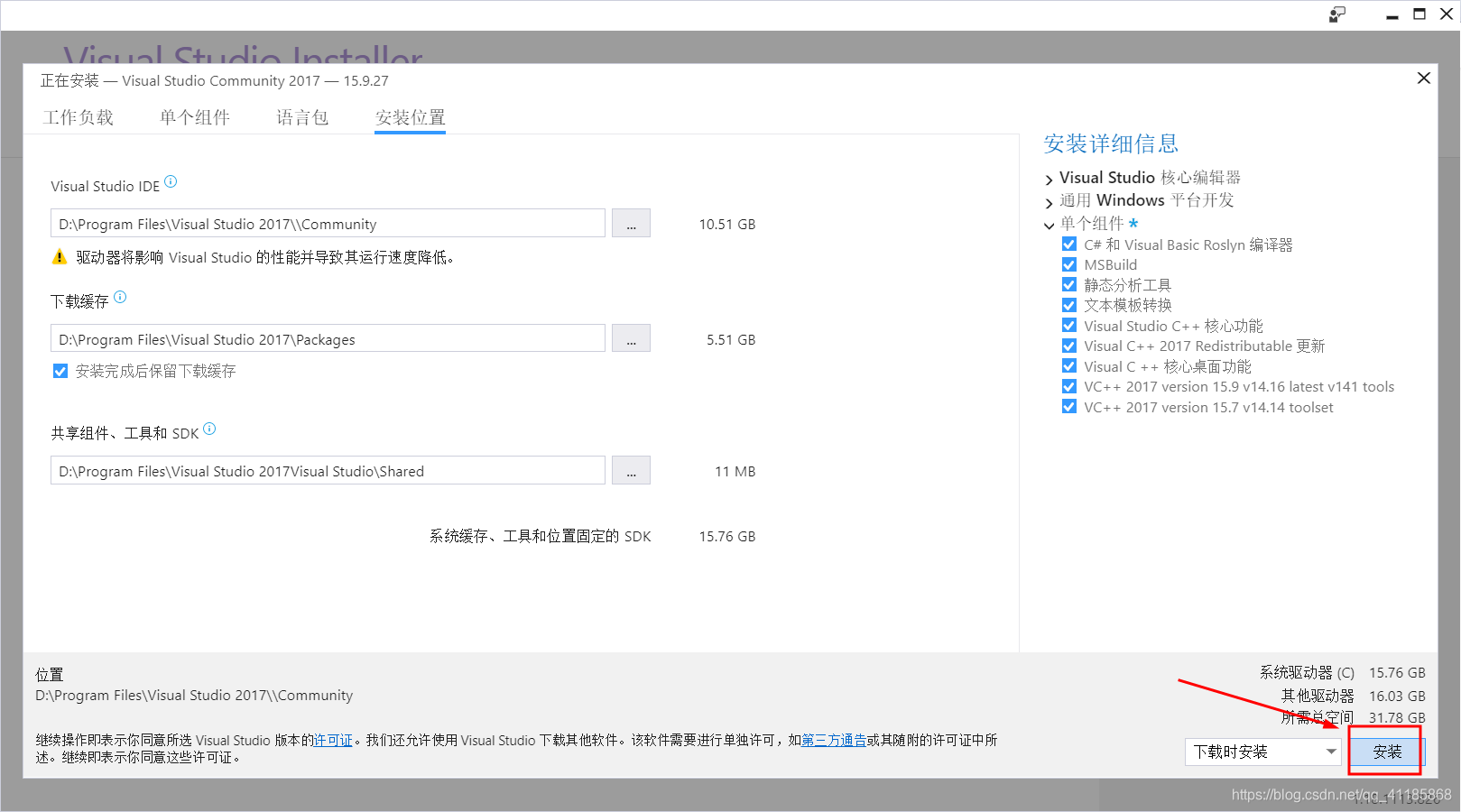
Task: Click 系统缓存、工具和位置固定的 SDK label
Action: click(x=541, y=537)
